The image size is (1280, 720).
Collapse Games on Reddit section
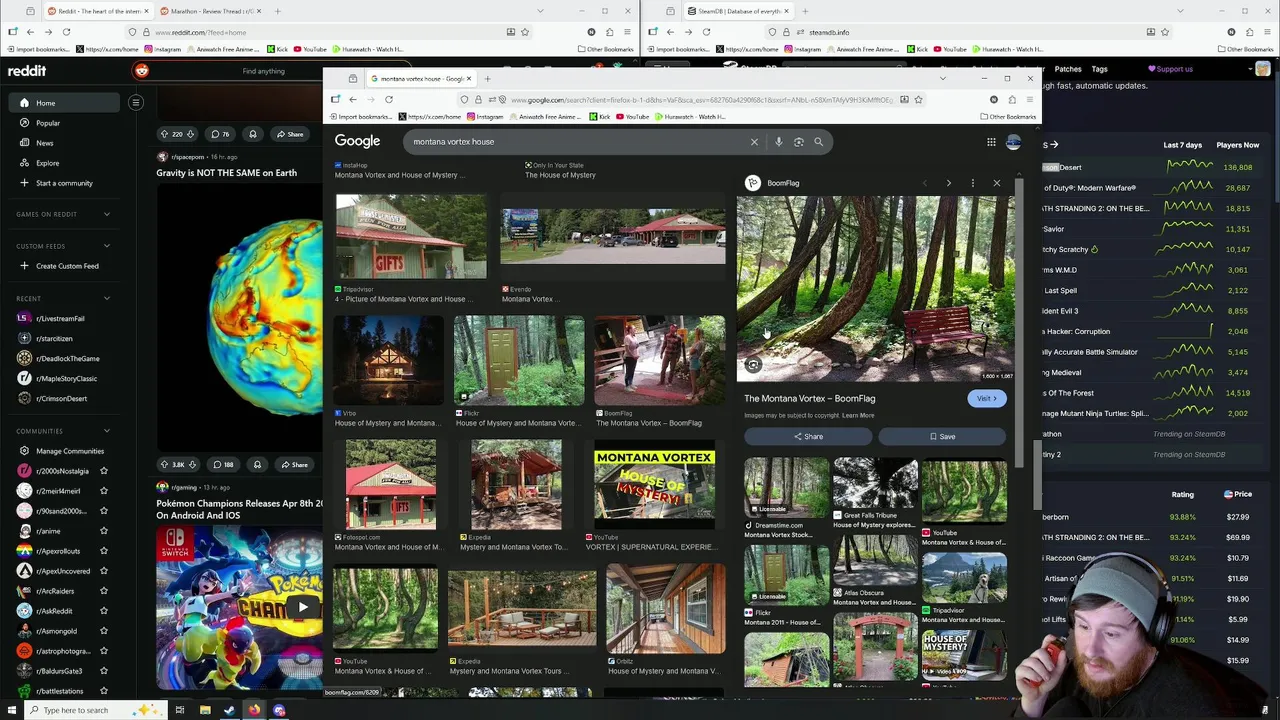point(107,214)
